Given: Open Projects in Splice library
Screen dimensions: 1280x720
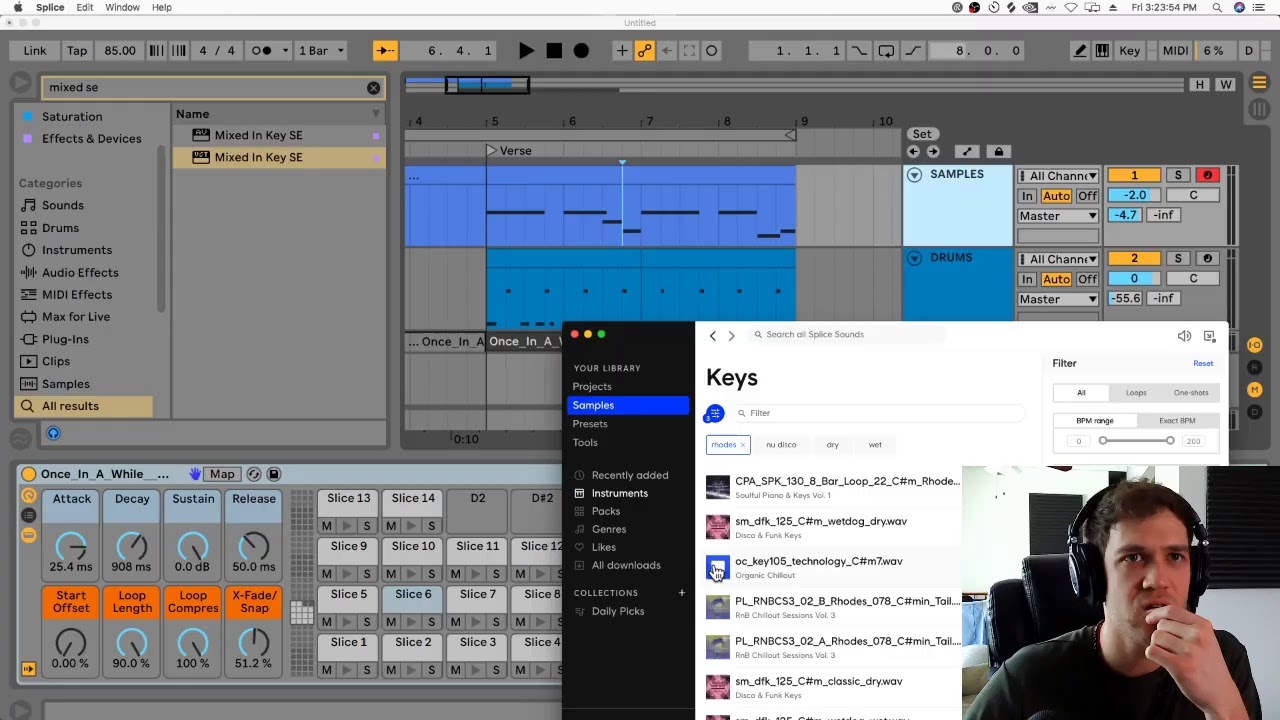Looking at the screenshot, I should [x=592, y=387].
